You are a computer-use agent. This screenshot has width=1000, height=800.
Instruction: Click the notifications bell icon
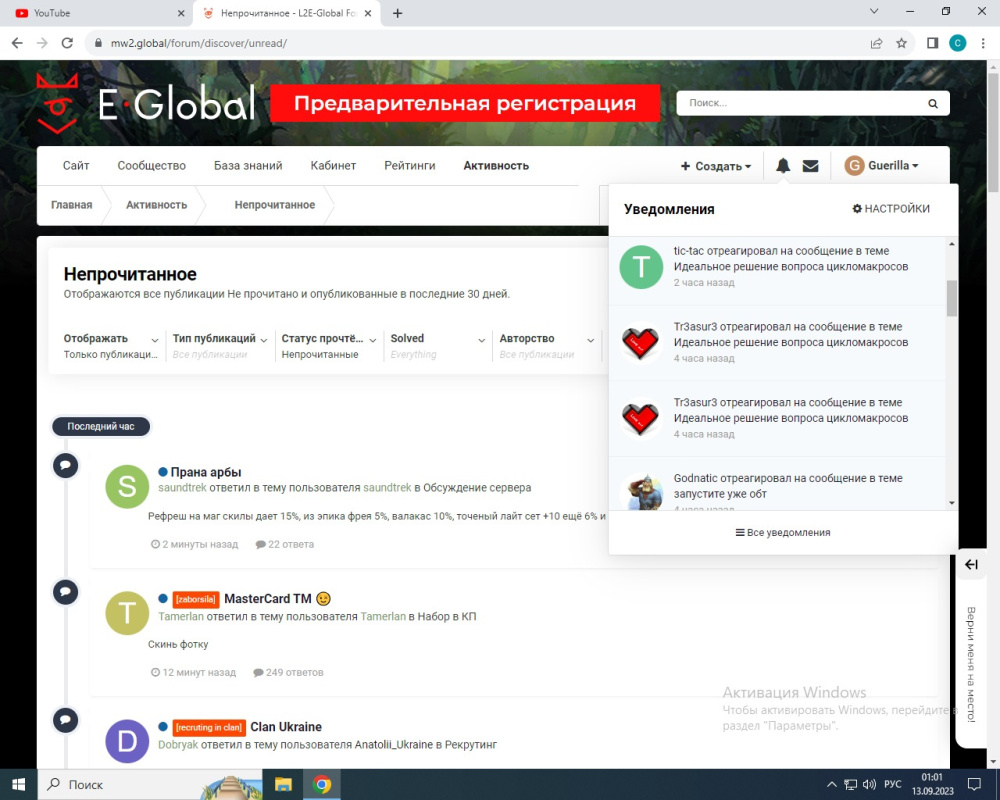coord(783,166)
